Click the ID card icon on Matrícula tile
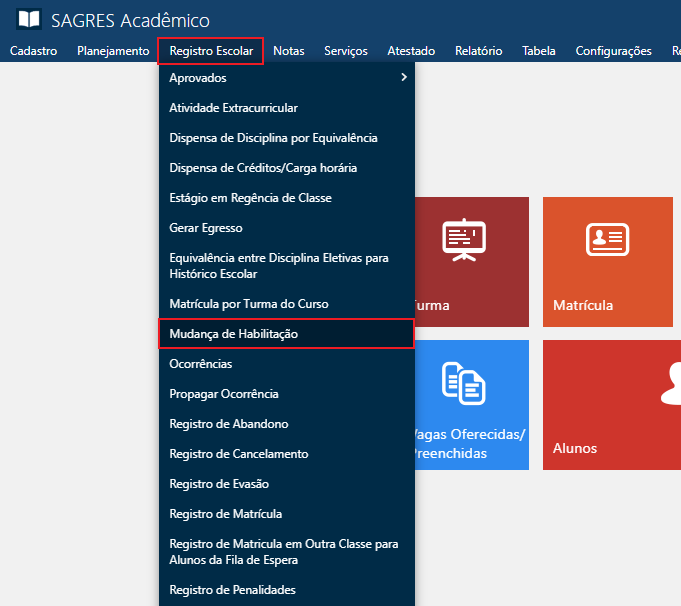The height and width of the screenshot is (606, 681). click(607, 239)
